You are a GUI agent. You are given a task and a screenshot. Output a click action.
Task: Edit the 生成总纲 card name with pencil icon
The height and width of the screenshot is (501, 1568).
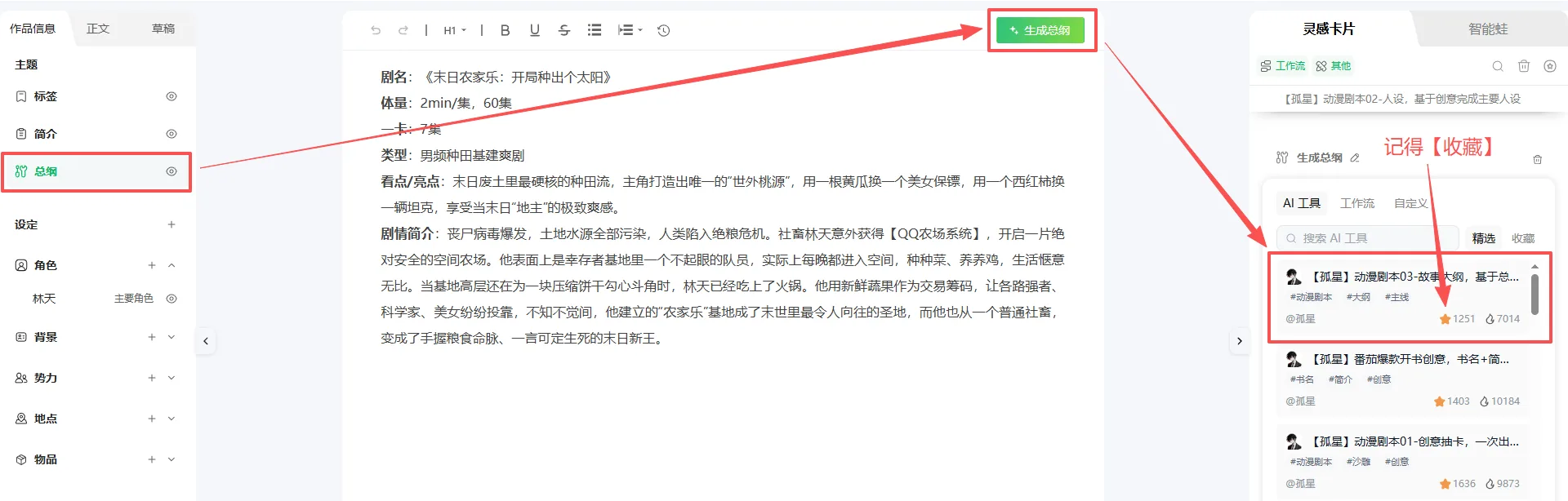[x=1355, y=157]
